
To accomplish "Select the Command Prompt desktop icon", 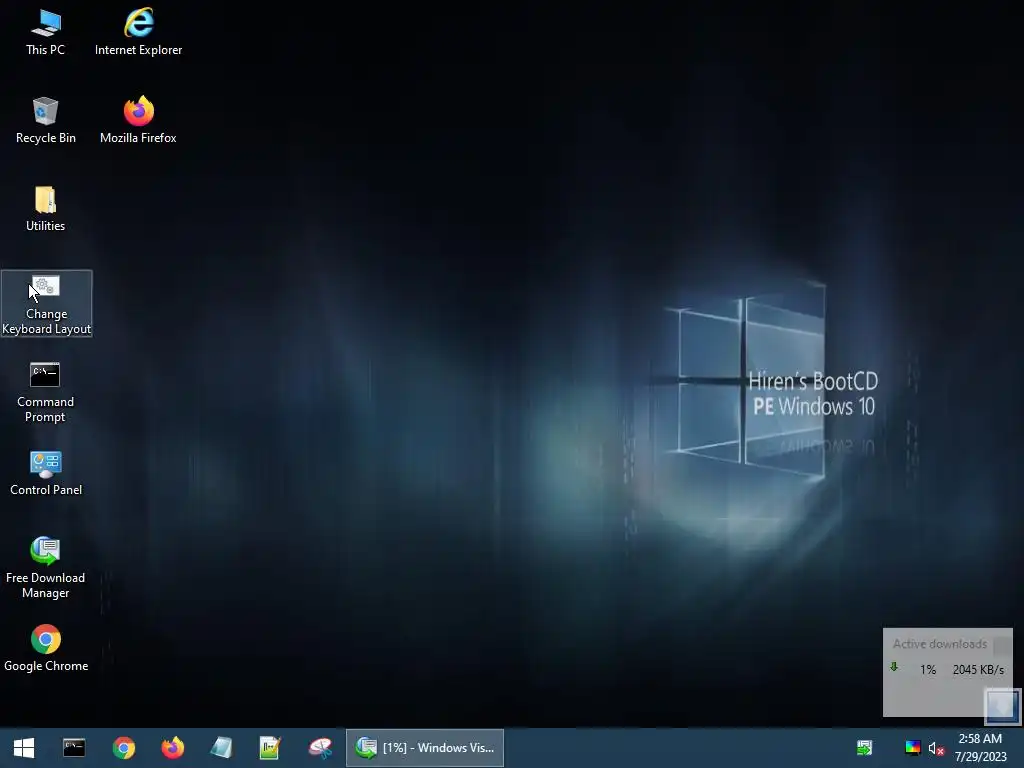I will (x=45, y=392).
